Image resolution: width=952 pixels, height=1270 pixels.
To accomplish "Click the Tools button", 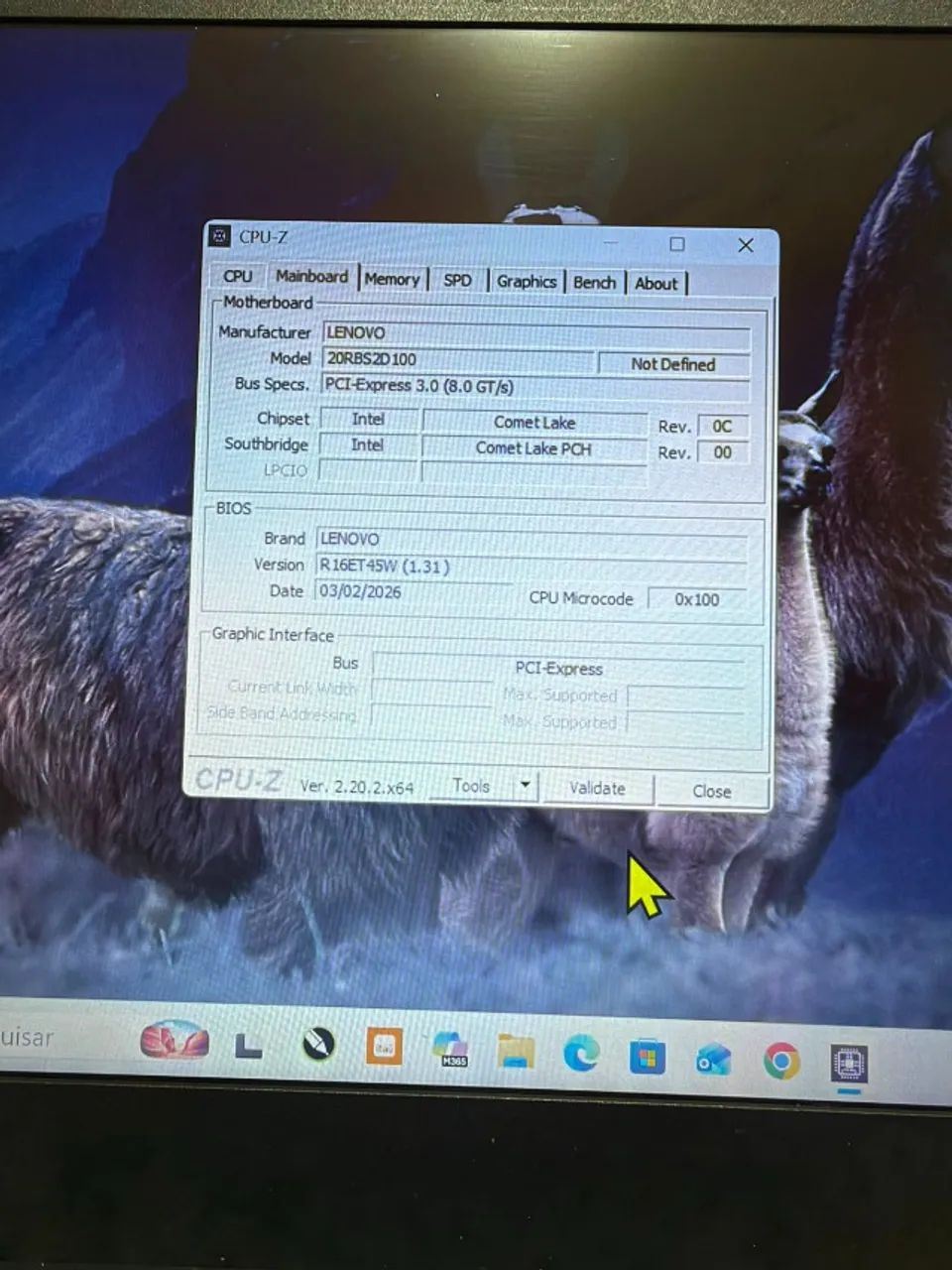I will tap(471, 786).
